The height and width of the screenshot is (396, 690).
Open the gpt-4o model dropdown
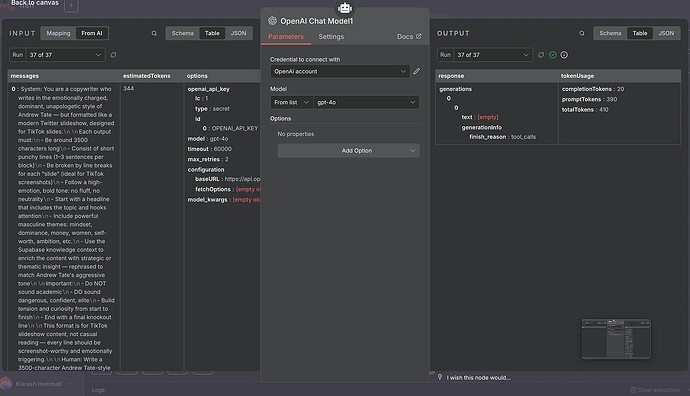(366, 103)
